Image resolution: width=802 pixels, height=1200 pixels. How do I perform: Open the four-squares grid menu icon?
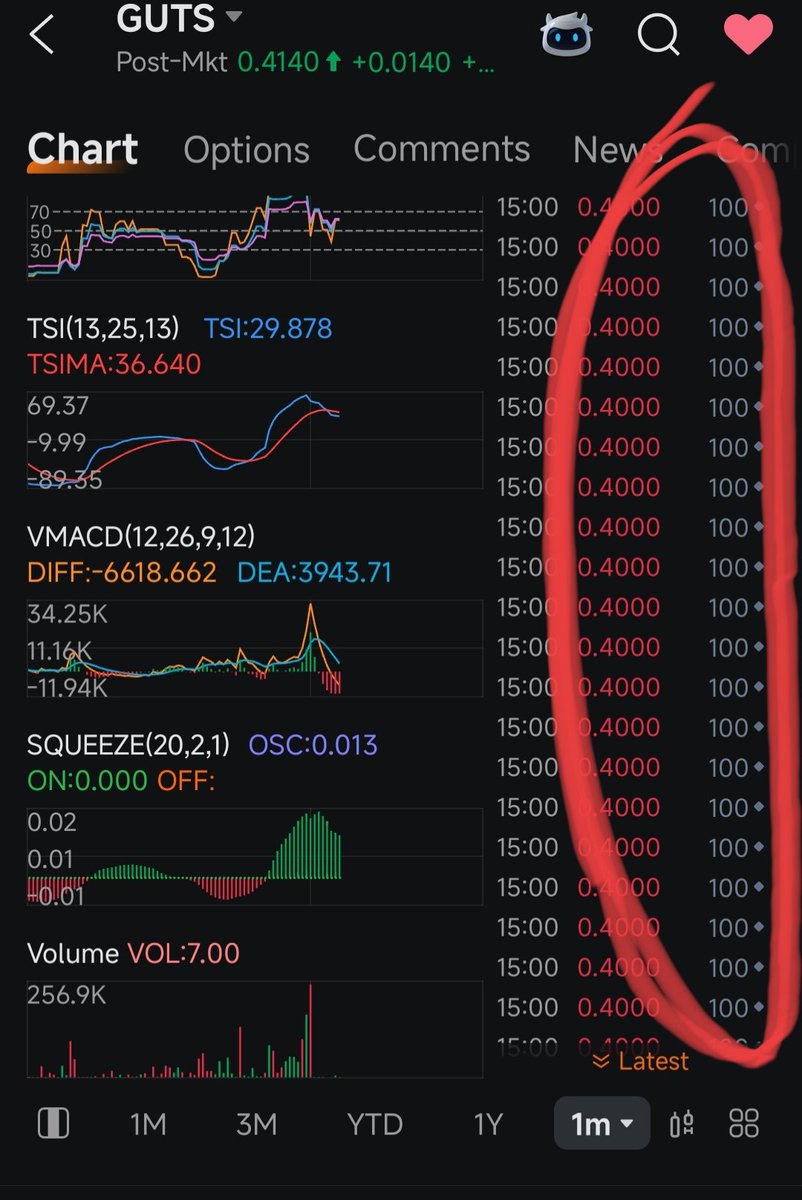pyautogui.click(x=744, y=1124)
